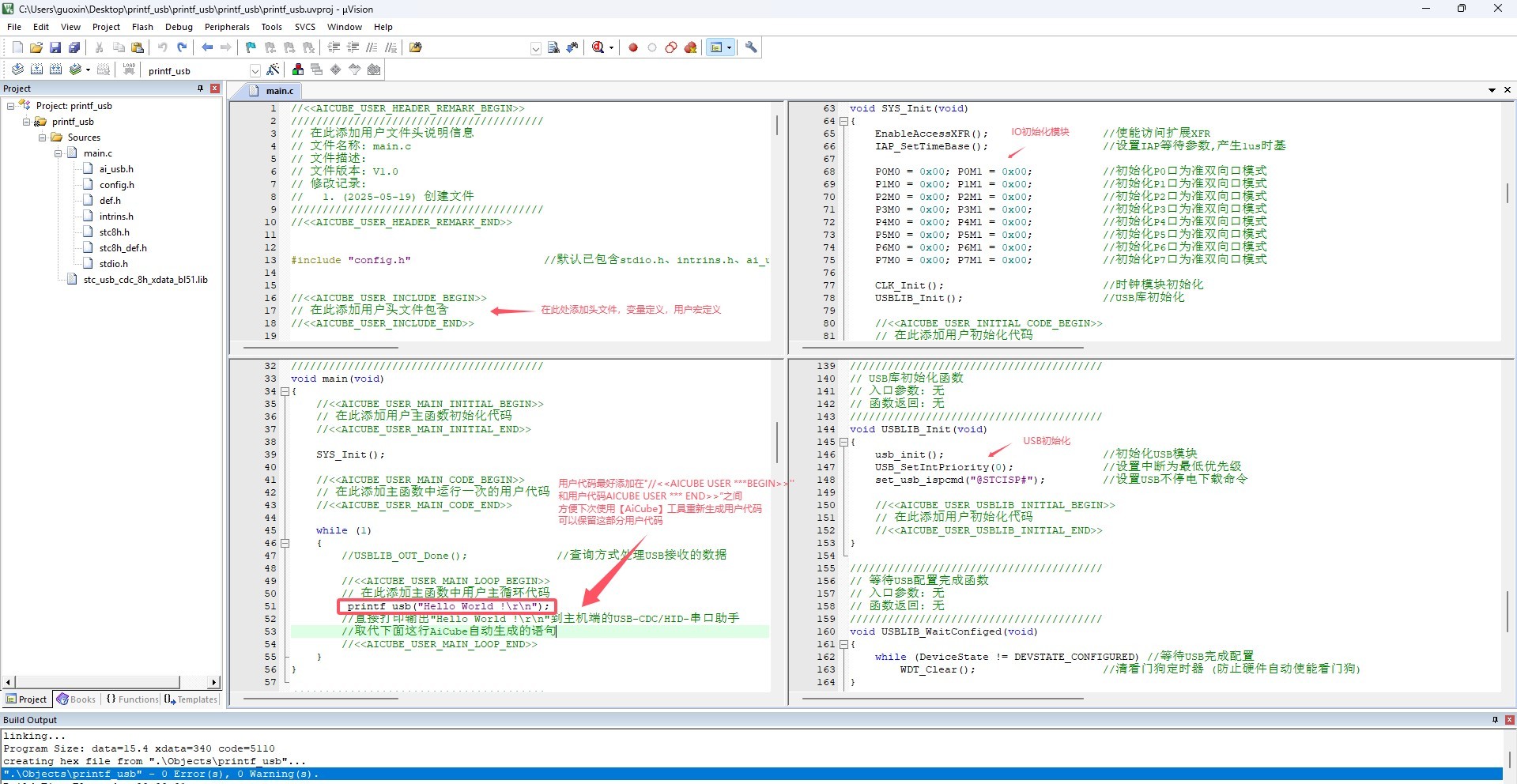Click the Open file toolbar icon
This screenshot has height=784, width=1517.
click(36, 47)
